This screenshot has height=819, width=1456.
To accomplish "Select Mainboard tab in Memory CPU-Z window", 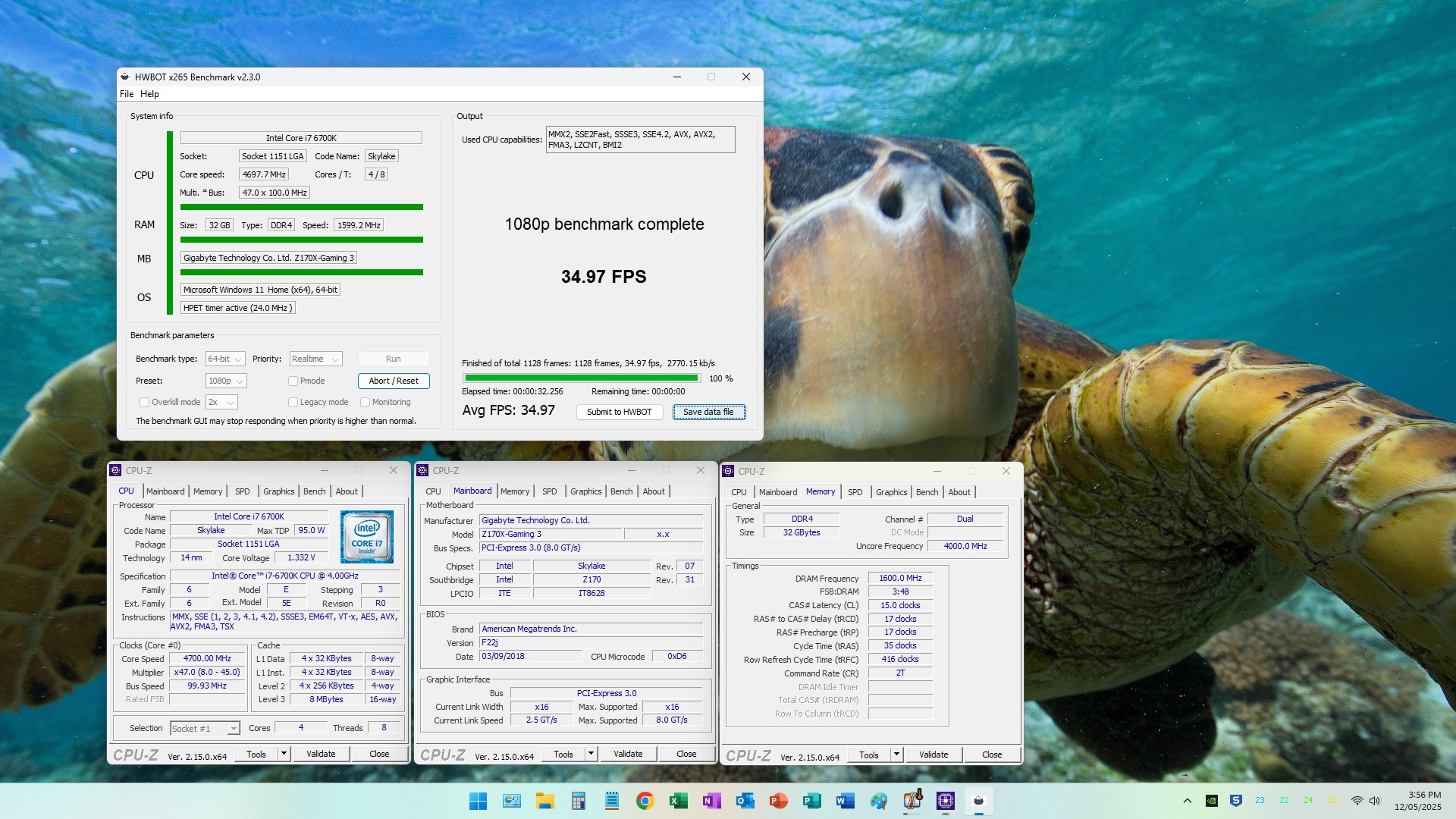I will coord(778,492).
